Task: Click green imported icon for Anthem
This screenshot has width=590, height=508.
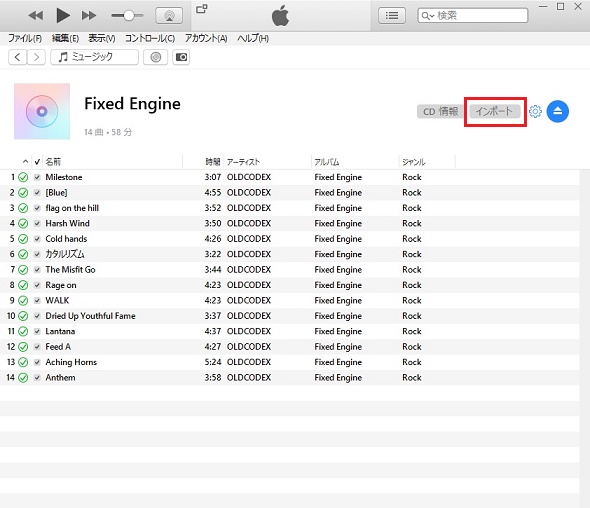Action: pos(23,378)
